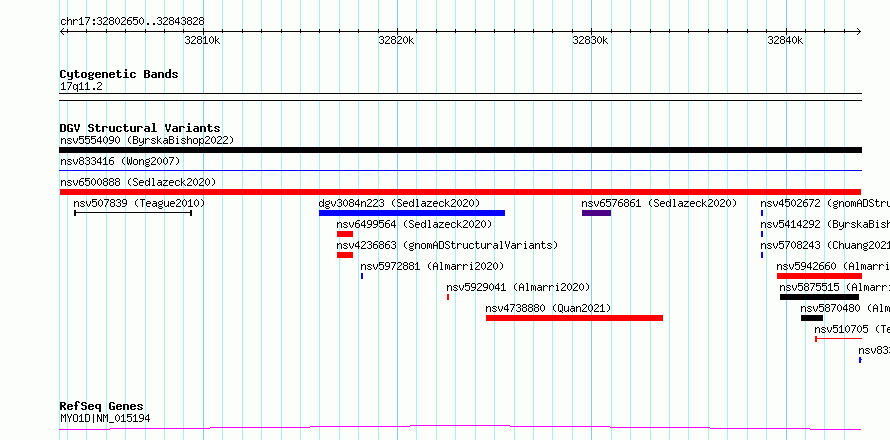Click the DGV Structural Variants track title
The width and height of the screenshot is (890, 440).
pyautogui.click(x=140, y=128)
